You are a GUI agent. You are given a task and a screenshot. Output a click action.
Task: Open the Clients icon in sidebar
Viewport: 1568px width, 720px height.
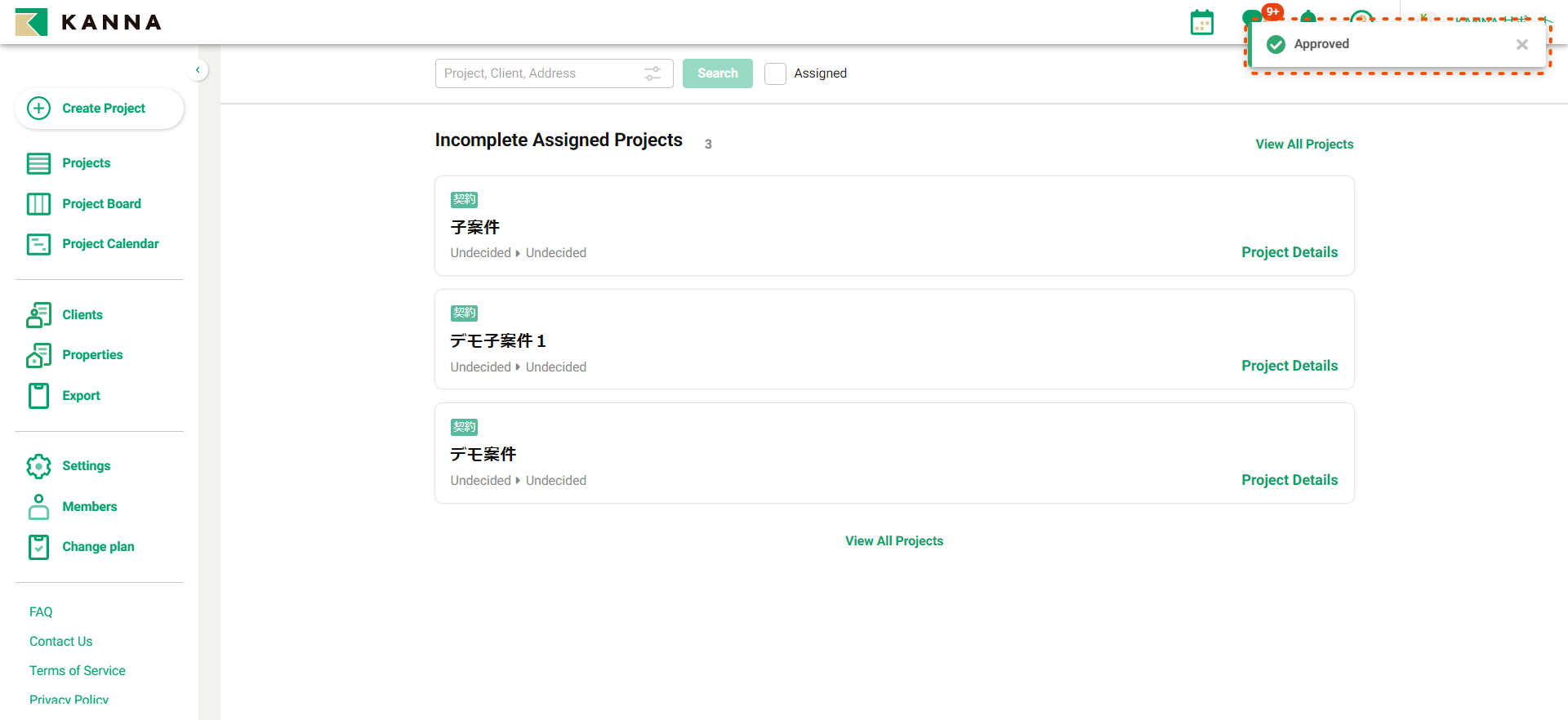(38, 315)
